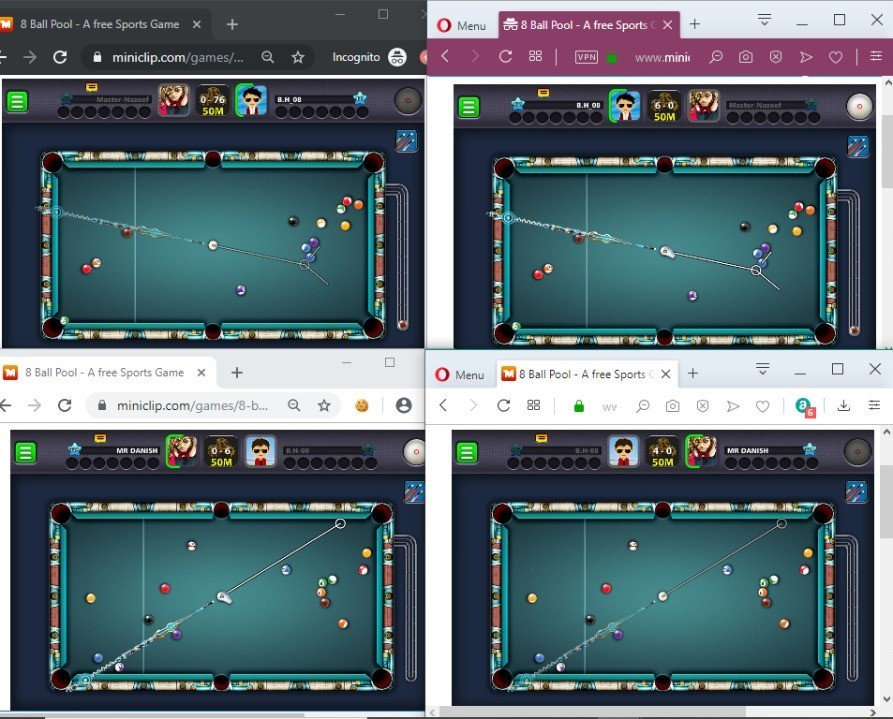Click cue ball spin control in top-right game
This screenshot has width=893, height=719.
click(859, 107)
